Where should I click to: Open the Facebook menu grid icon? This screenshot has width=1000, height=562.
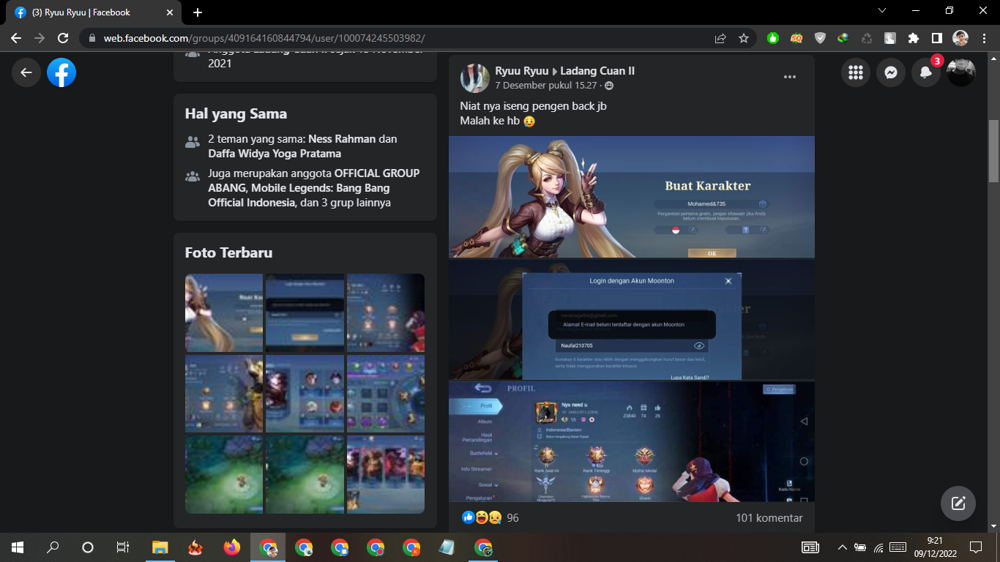[855, 73]
